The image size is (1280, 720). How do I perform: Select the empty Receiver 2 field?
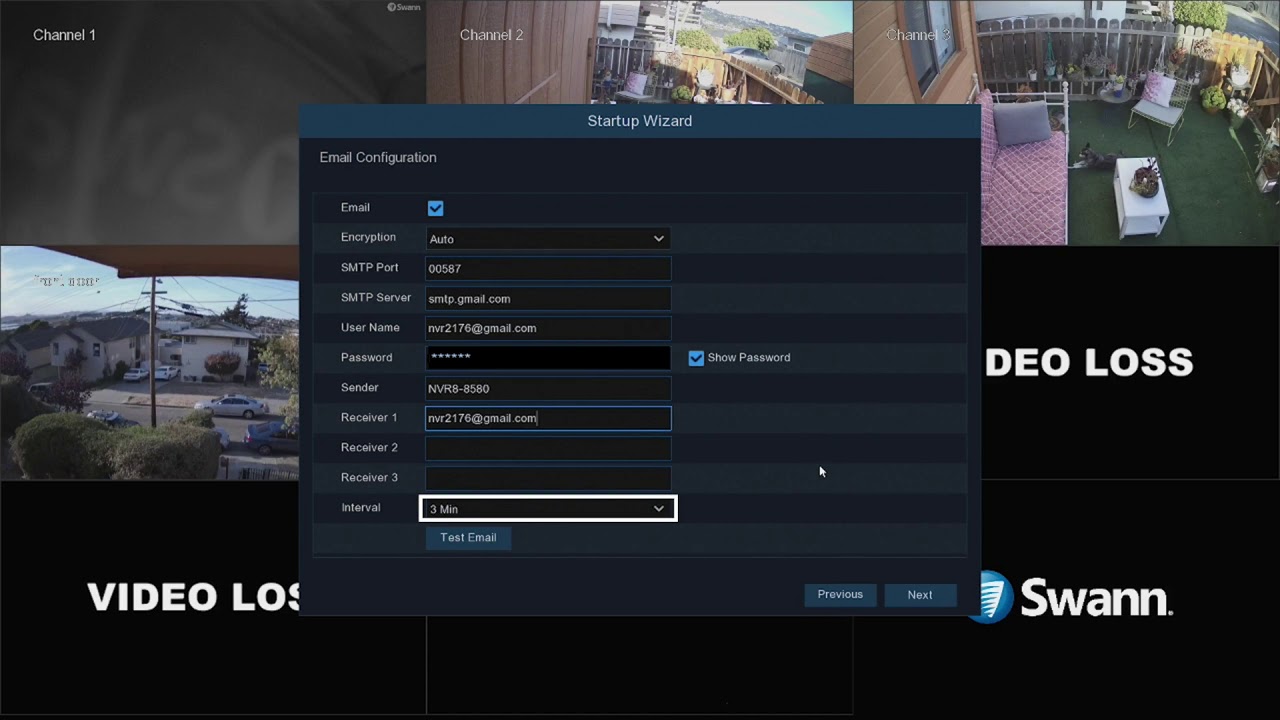click(548, 448)
